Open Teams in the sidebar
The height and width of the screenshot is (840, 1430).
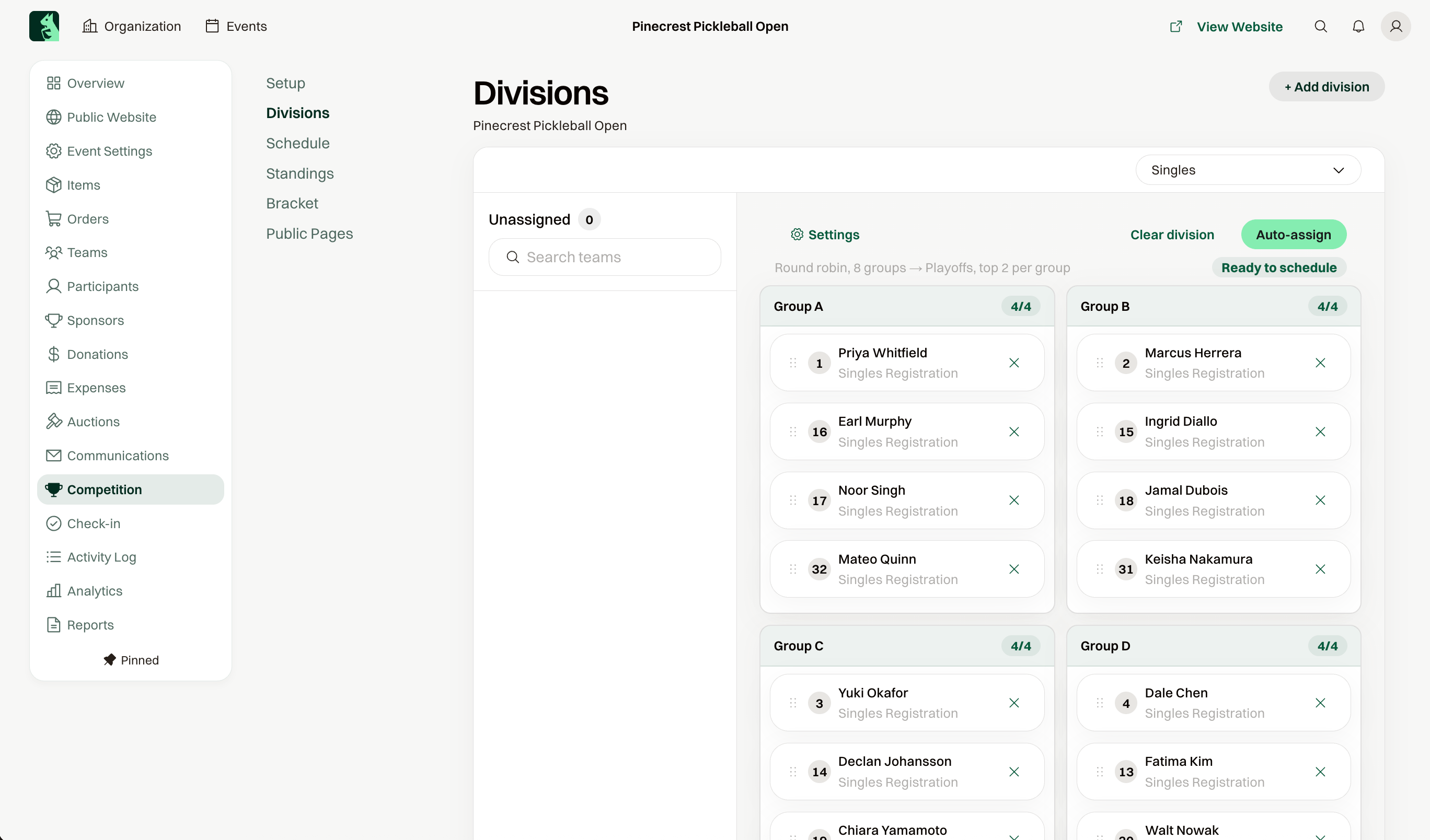coord(131,253)
